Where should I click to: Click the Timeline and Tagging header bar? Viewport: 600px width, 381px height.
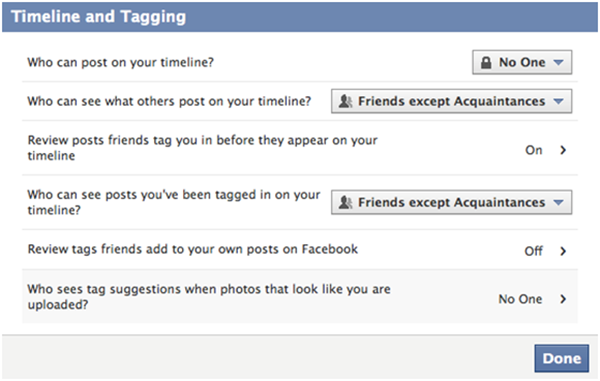(300, 17)
